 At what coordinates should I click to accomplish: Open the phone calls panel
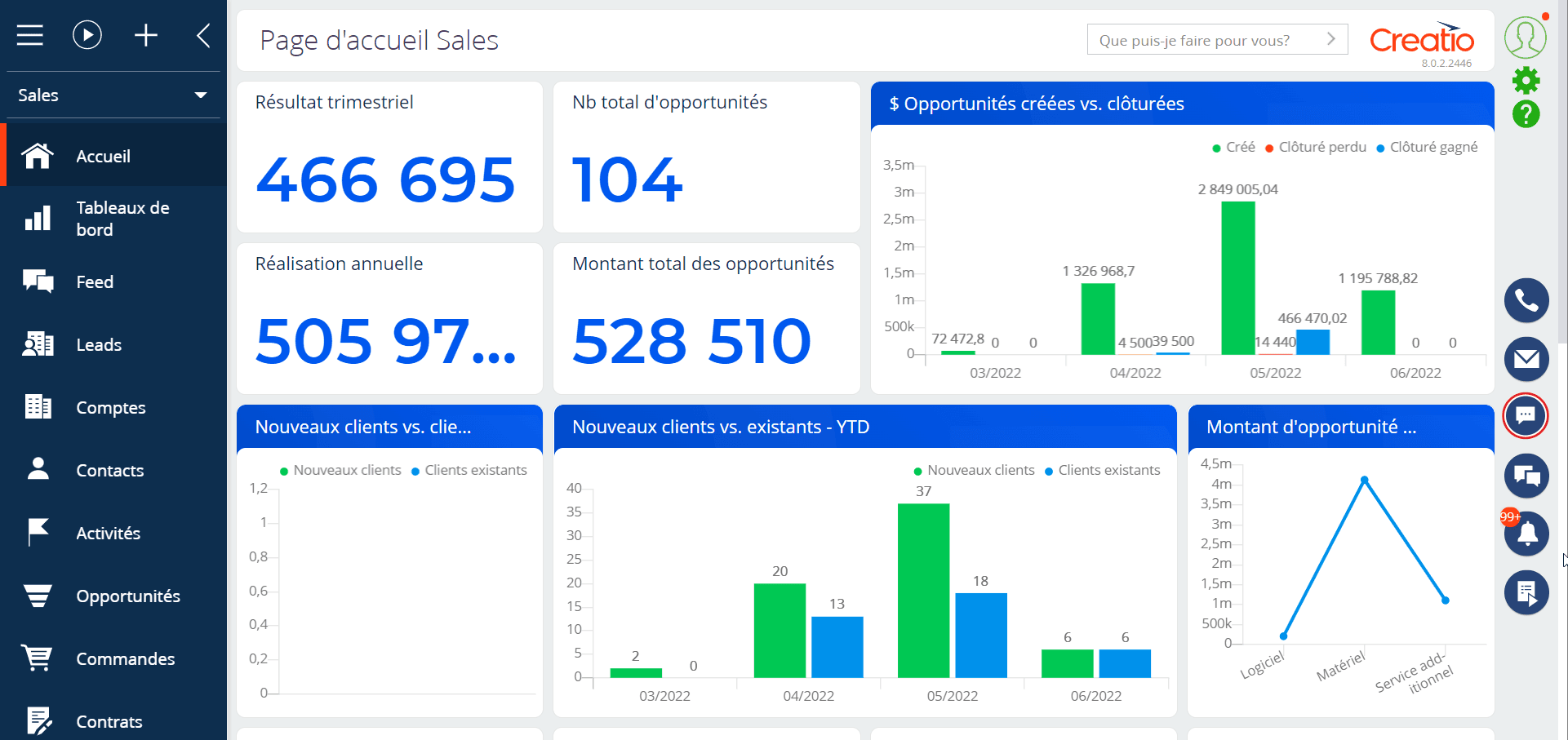(1526, 301)
